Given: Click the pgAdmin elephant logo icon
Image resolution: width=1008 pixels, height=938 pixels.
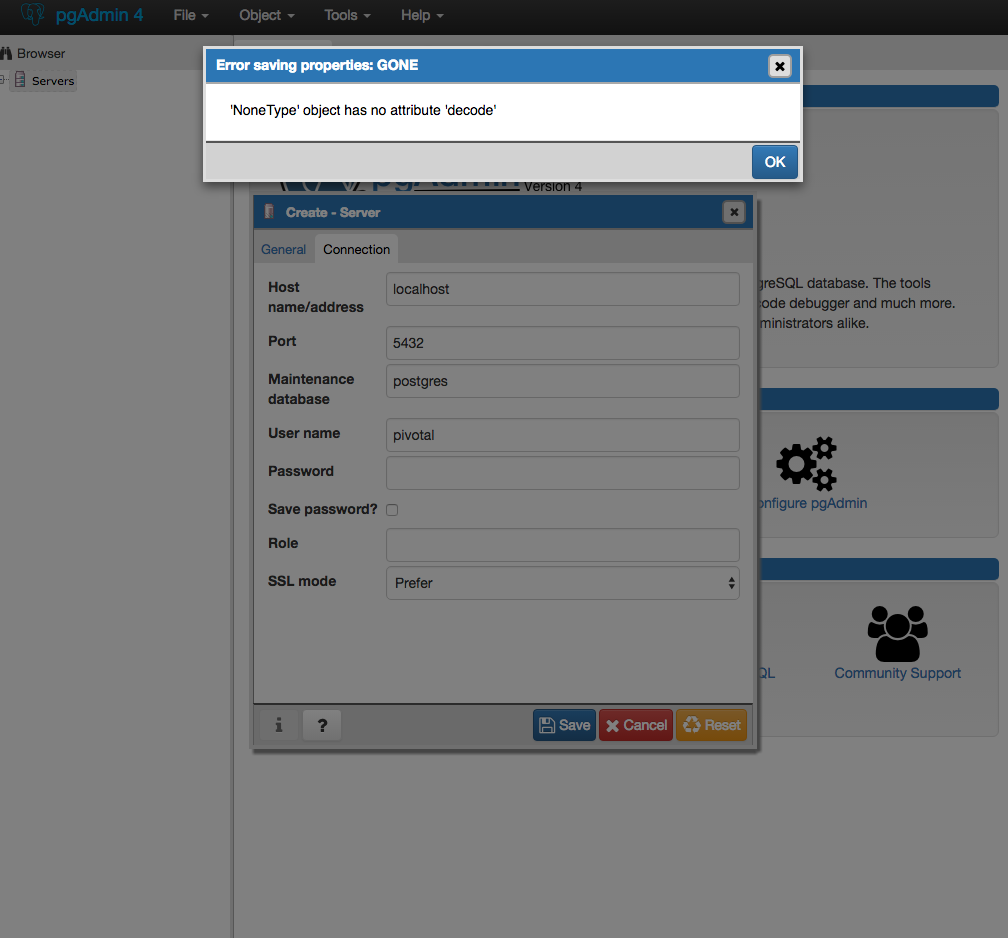Looking at the screenshot, I should pyautogui.click(x=33, y=15).
